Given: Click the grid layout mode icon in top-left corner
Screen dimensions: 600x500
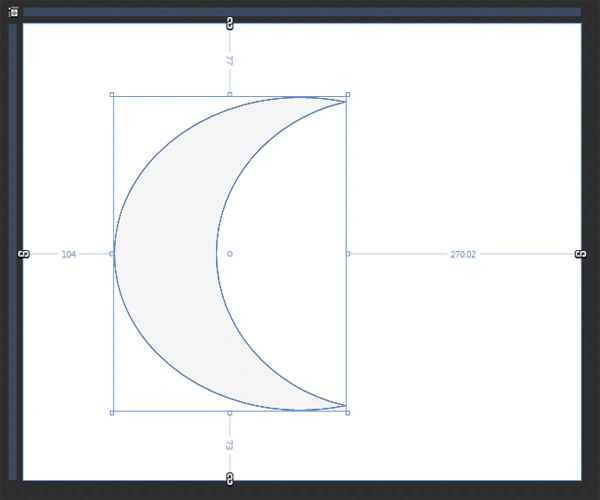Looking at the screenshot, I should [13, 12].
